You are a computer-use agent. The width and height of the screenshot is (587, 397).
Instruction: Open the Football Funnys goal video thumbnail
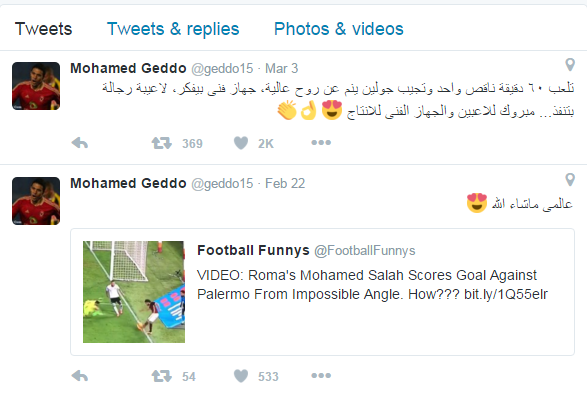(134, 292)
